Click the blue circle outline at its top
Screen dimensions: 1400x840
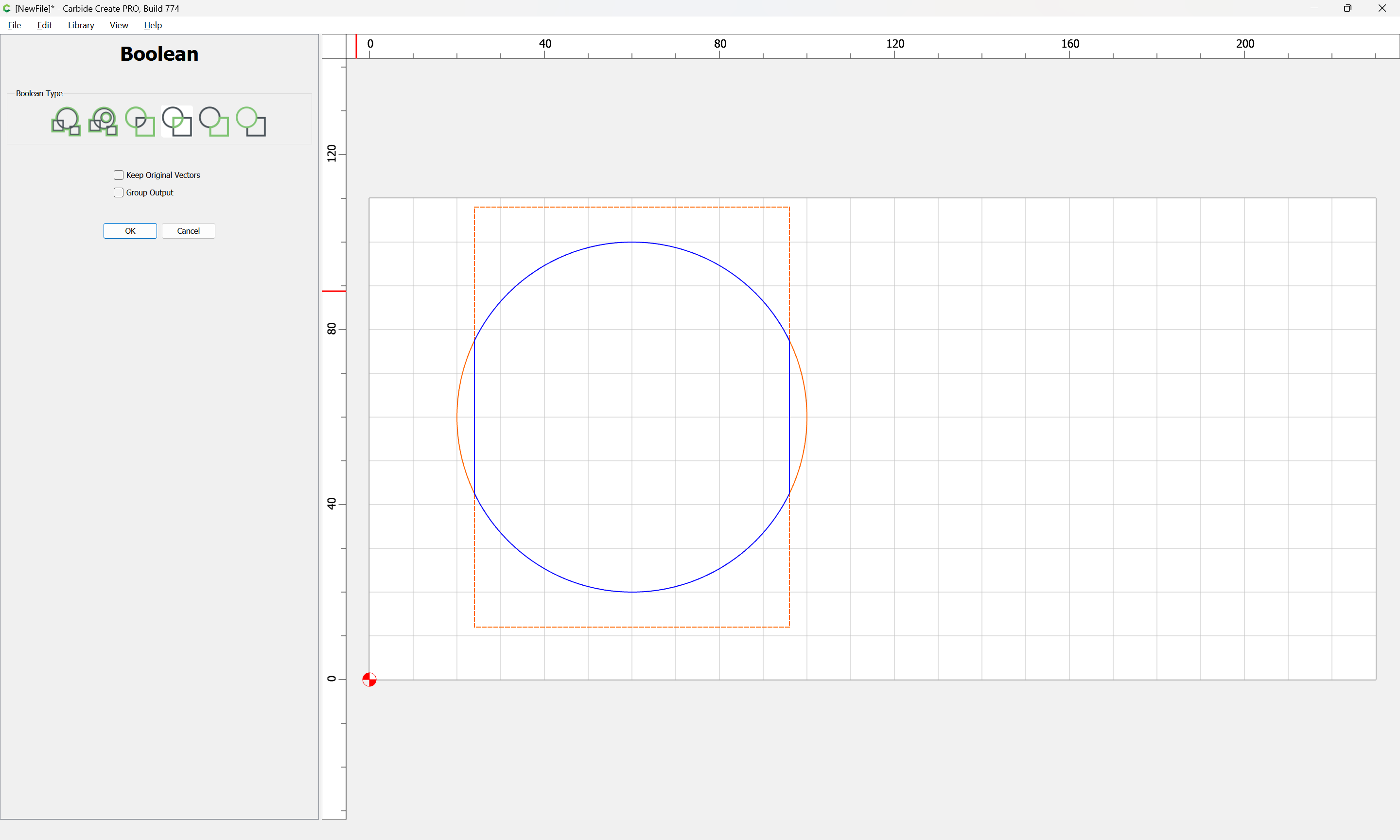point(632,242)
